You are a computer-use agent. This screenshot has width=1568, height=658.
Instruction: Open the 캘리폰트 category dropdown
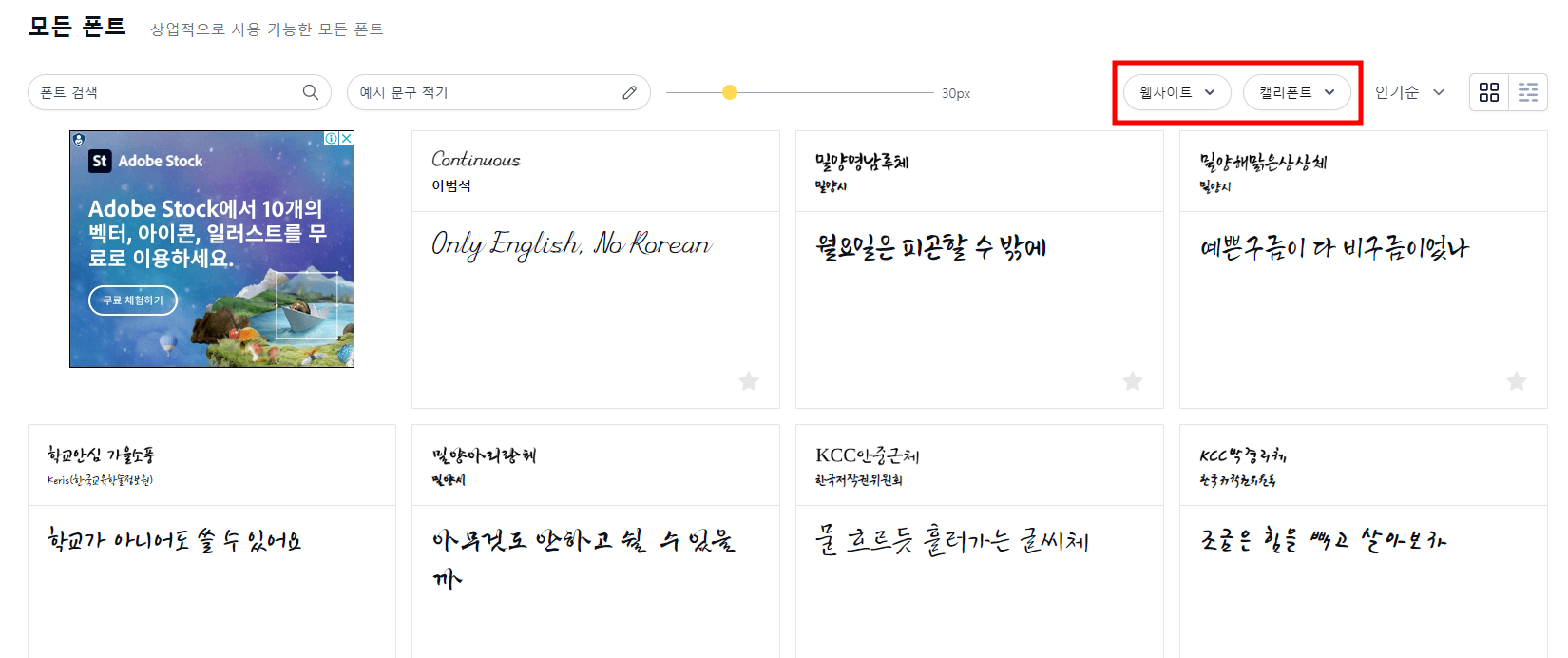coord(1297,92)
